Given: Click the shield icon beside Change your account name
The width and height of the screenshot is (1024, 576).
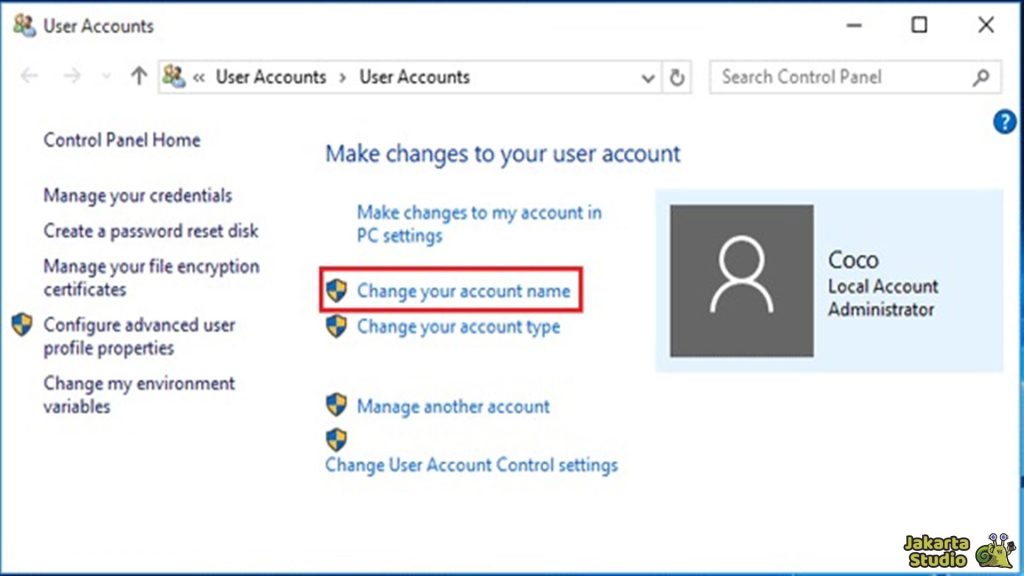Looking at the screenshot, I should pyautogui.click(x=337, y=291).
